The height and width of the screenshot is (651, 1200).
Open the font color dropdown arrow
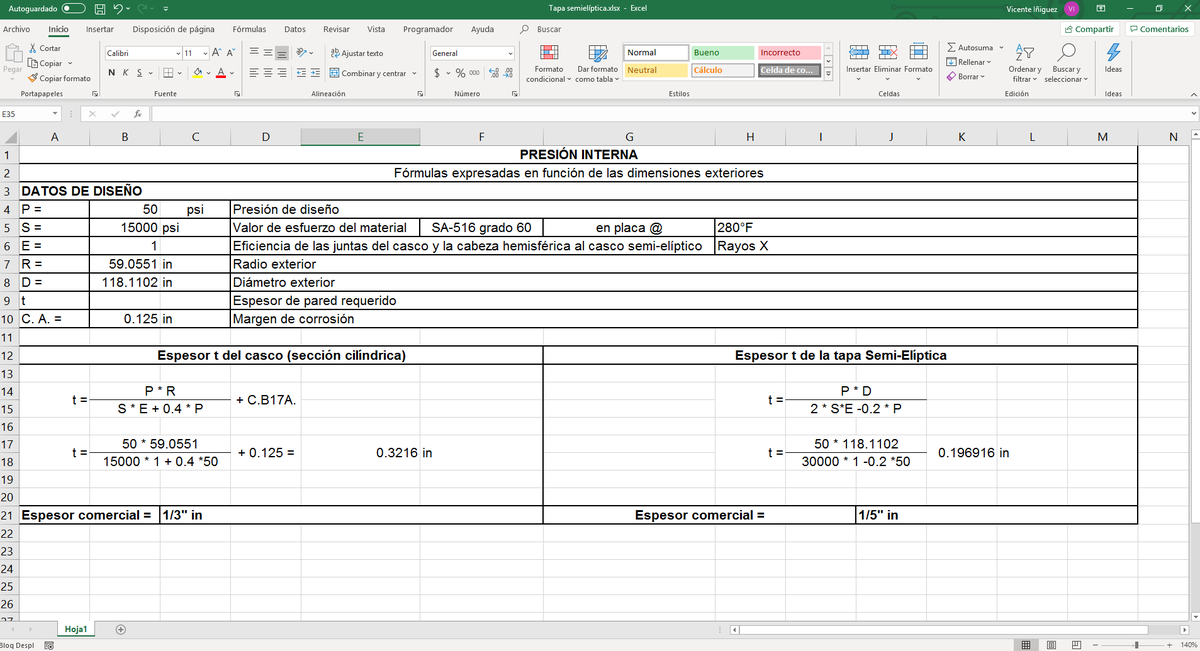click(x=232, y=73)
